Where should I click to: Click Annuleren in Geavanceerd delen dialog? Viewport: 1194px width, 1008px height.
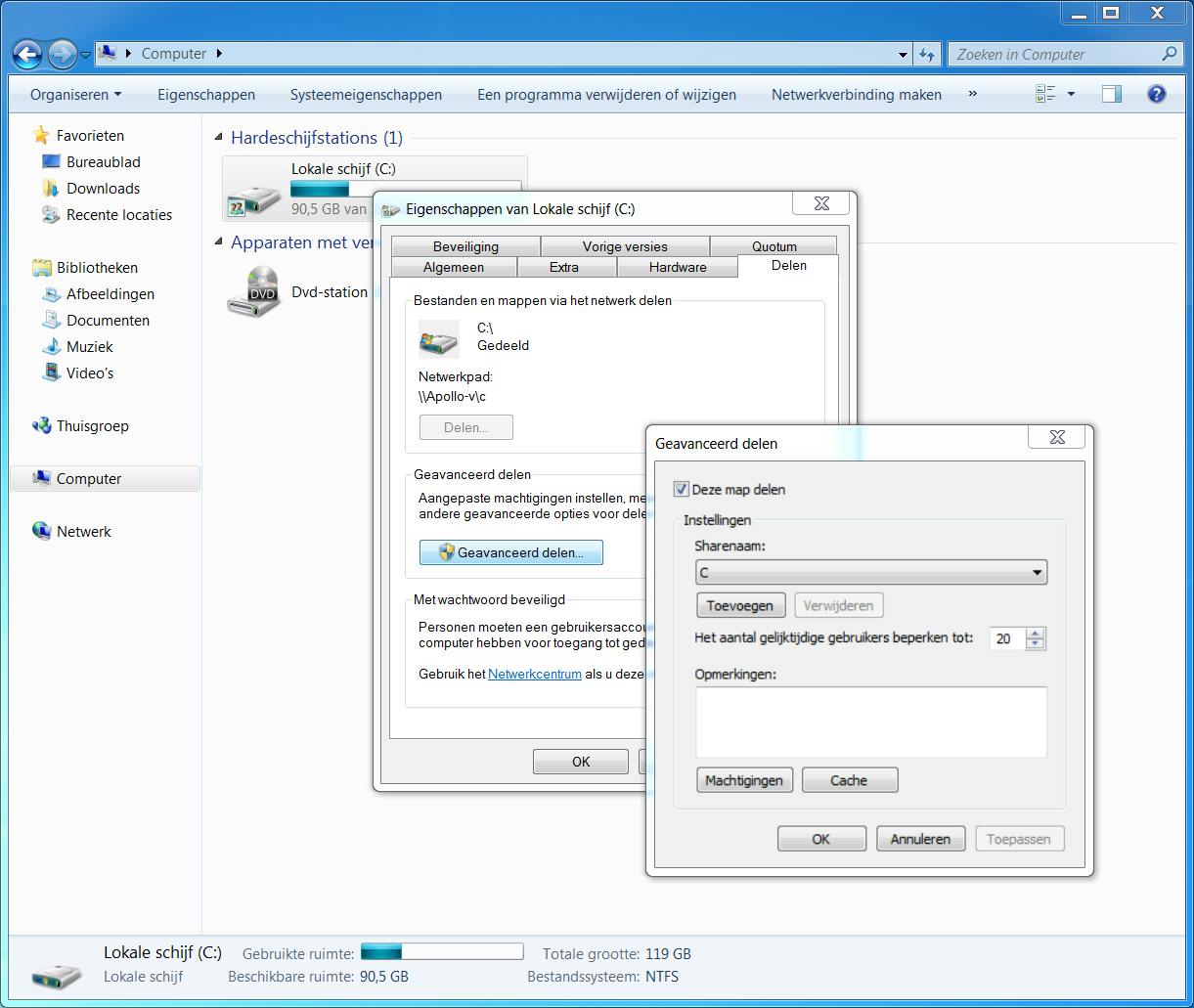point(920,839)
